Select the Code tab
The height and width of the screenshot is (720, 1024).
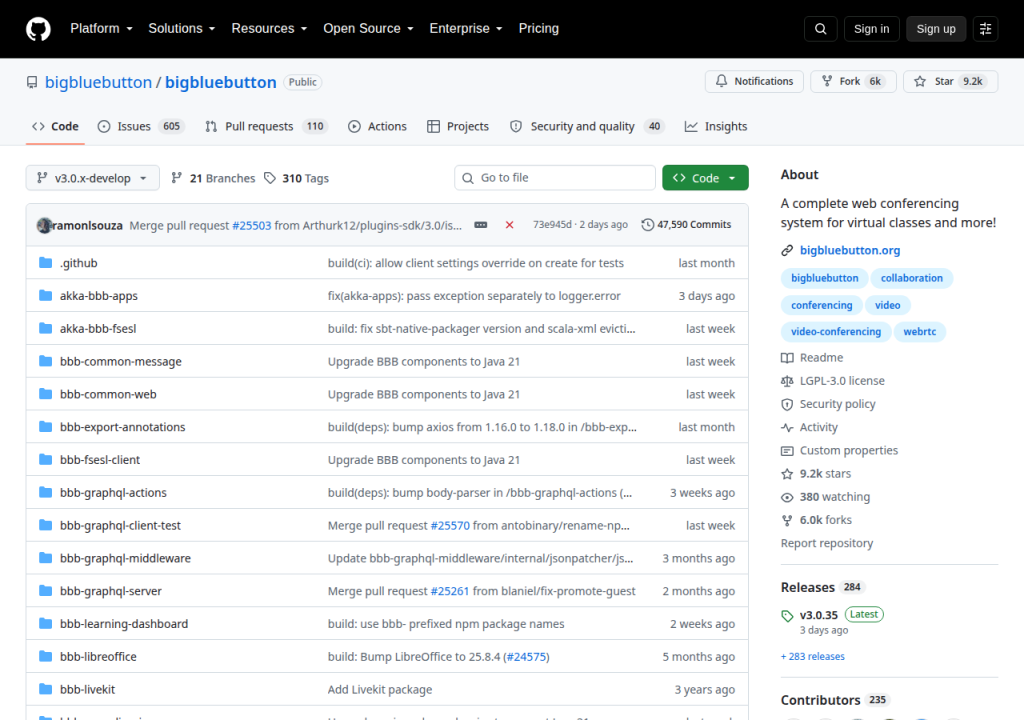55,126
